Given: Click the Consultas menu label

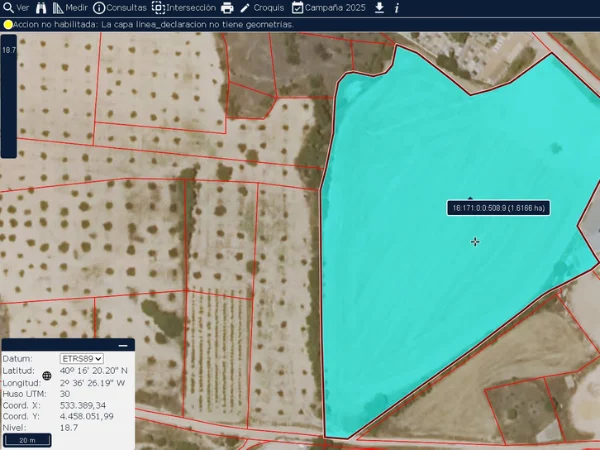Looking at the screenshot, I should tap(127, 7).
